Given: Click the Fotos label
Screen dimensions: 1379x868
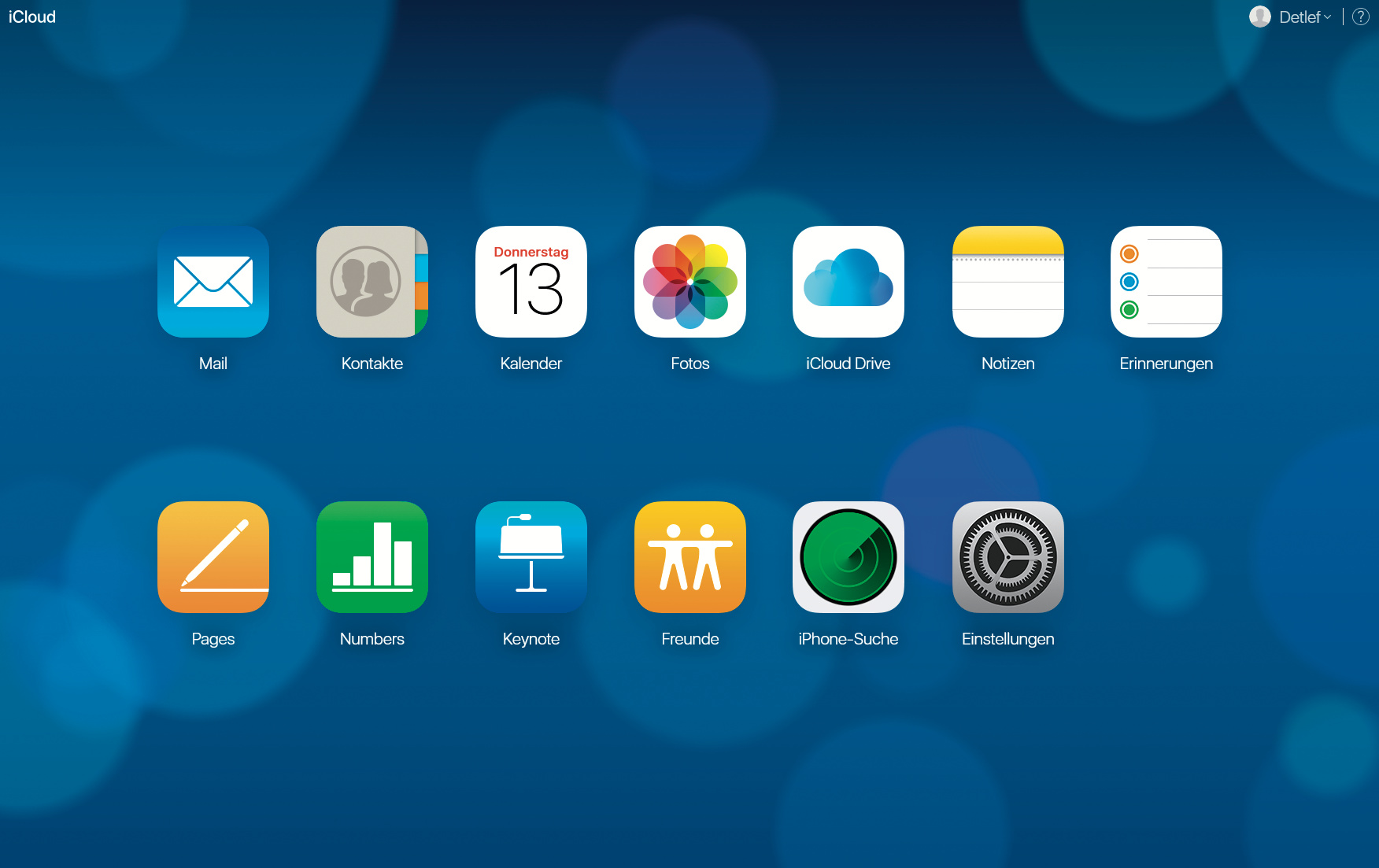Looking at the screenshot, I should point(690,364).
